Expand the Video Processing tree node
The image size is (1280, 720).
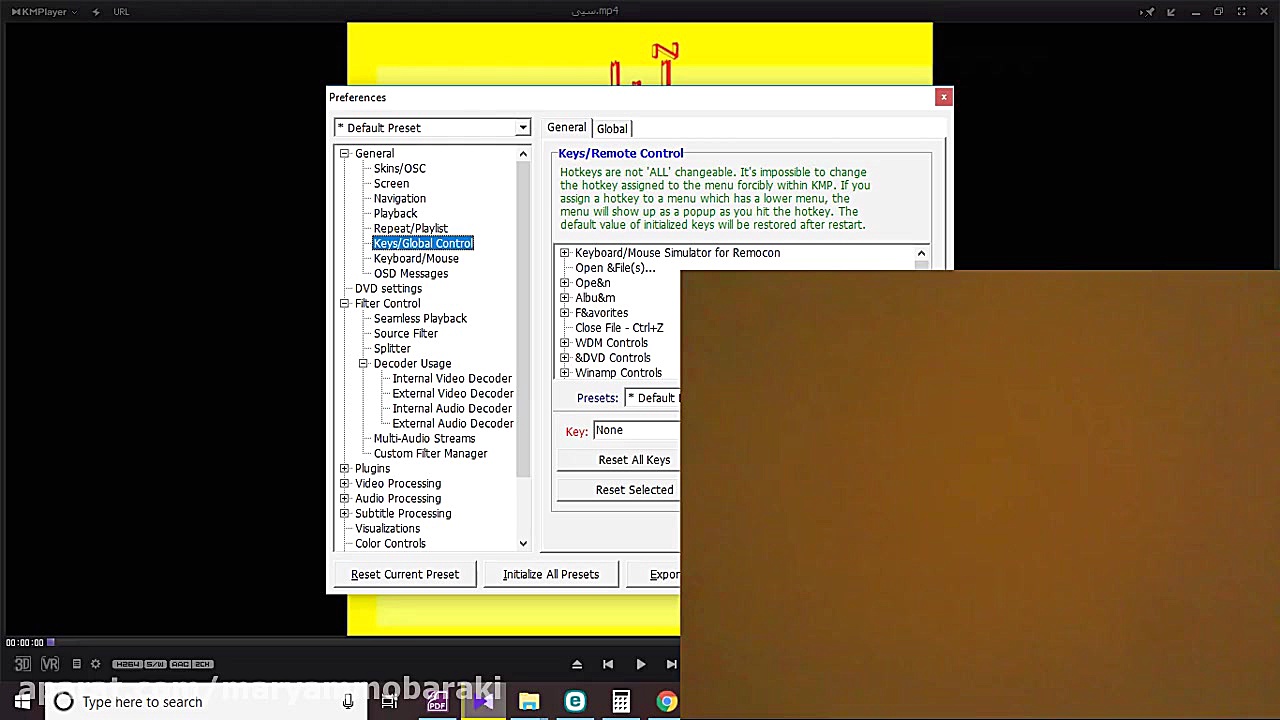click(344, 483)
